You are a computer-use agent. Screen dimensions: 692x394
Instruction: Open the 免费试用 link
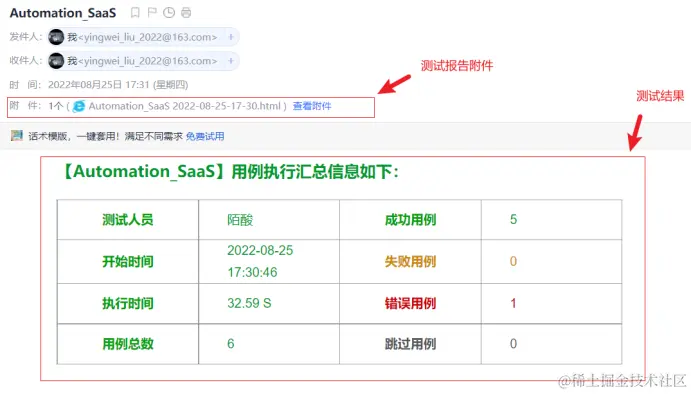[205, 136]
